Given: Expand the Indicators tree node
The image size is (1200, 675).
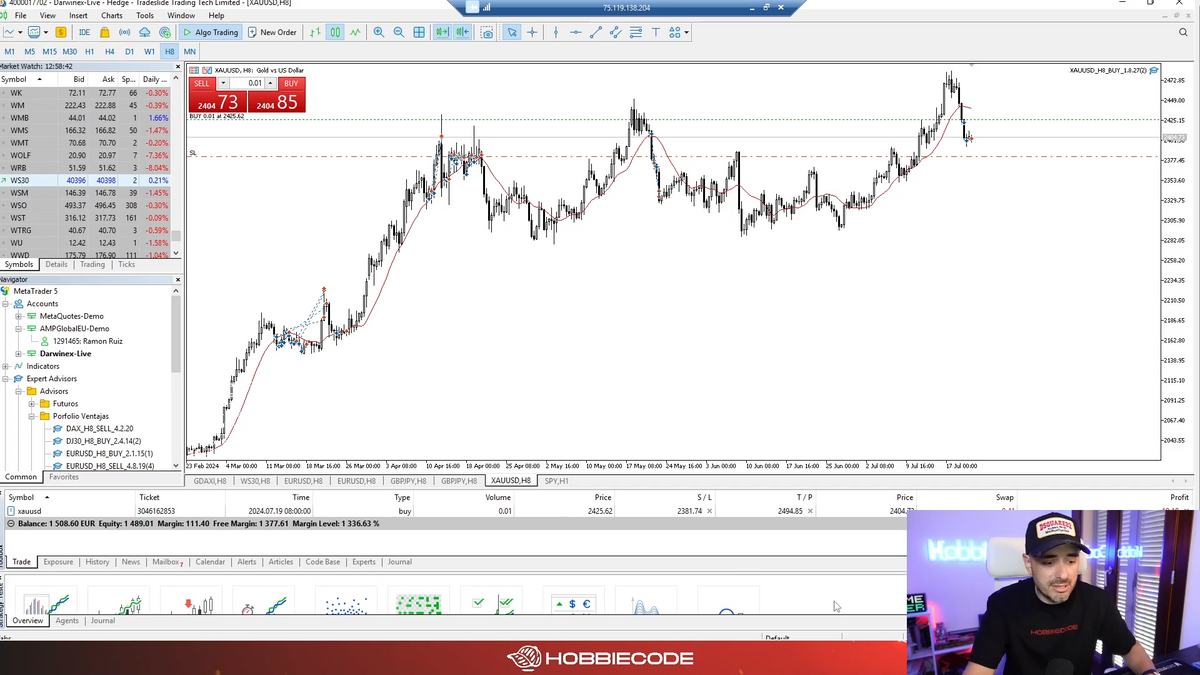Looking at the screenshot, I should tap(6, 366).
